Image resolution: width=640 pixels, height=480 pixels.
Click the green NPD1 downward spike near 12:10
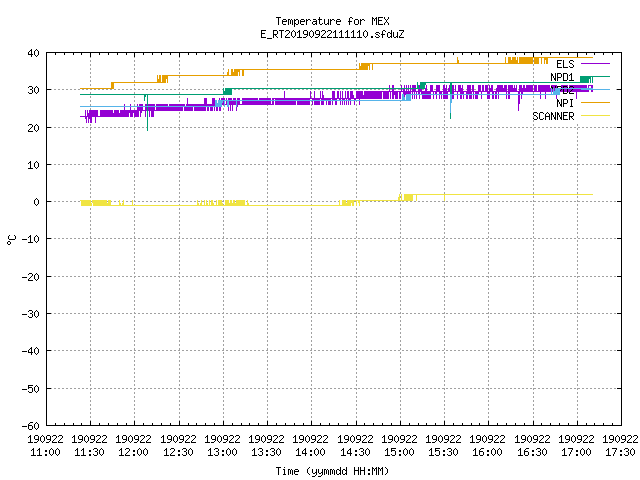pyautogui.click(x=147, y=114)
